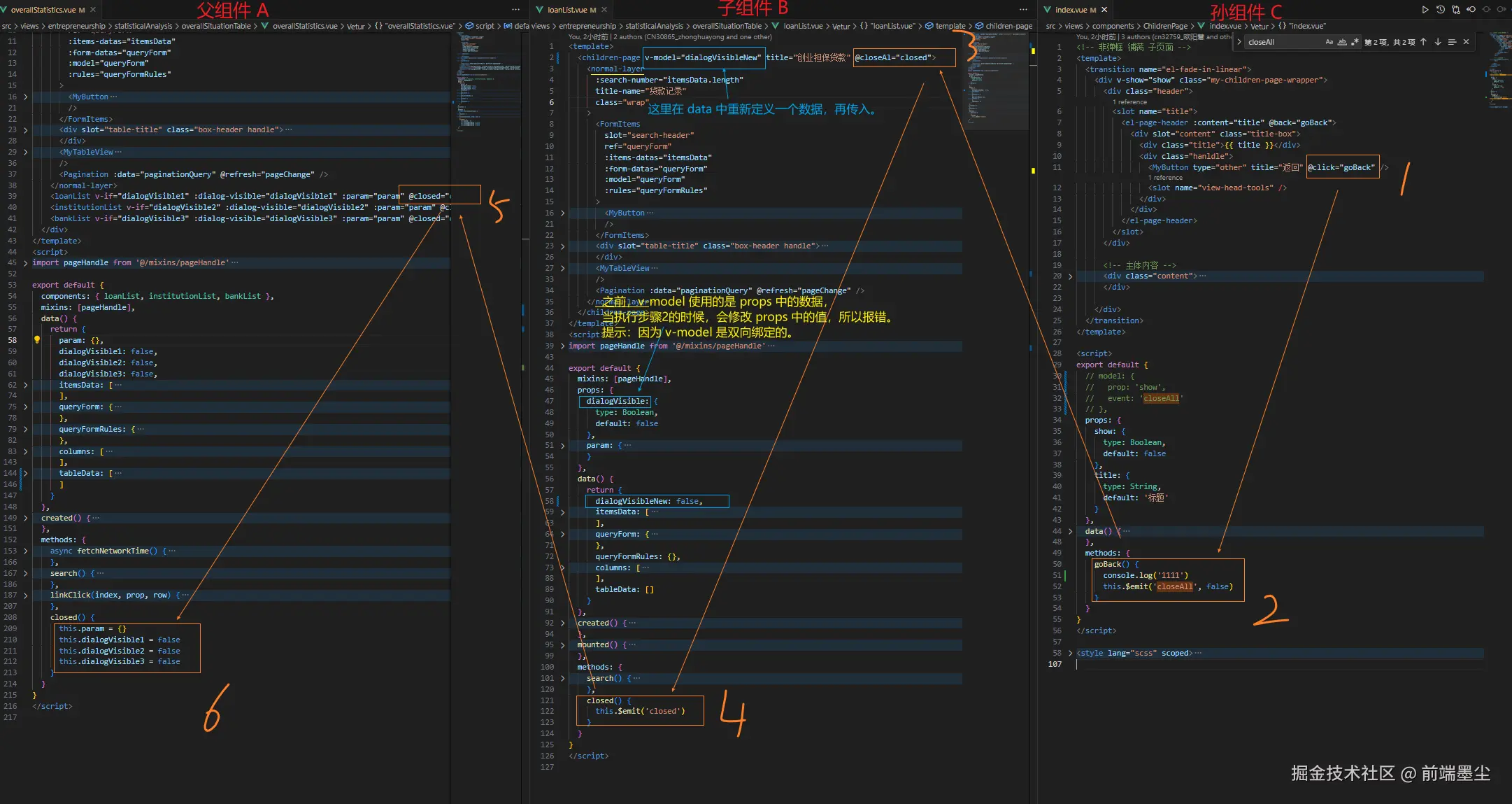Expand the folded itemsData block in the left editor
The width and height of the screenshot is (1512, 804).
click(26, 386)
